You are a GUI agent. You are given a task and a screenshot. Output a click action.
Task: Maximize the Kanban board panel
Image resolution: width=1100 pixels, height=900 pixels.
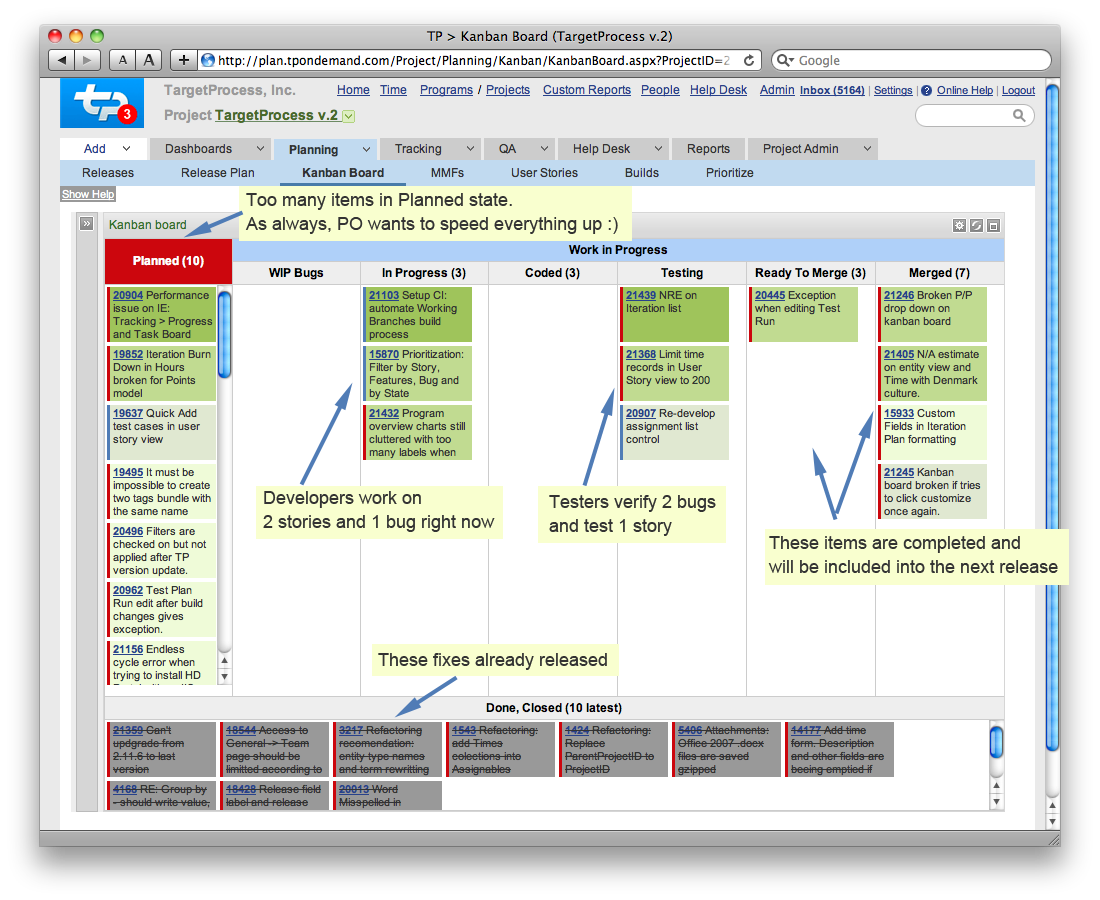(x=993, y=225)
